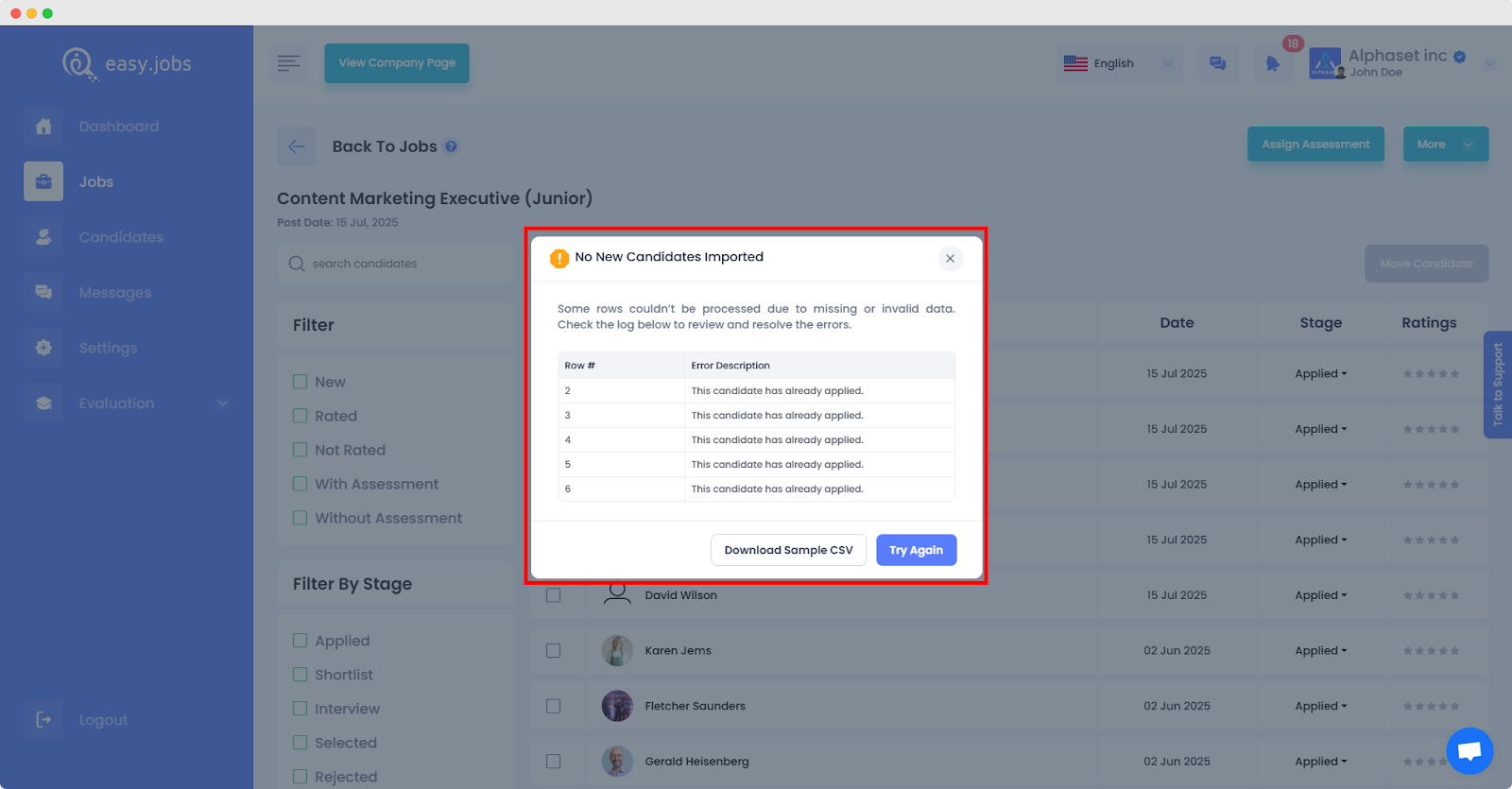Click the easy.jobs logo
The width and height of the screenshot is (1512, 789).
[x=128, y=64]
